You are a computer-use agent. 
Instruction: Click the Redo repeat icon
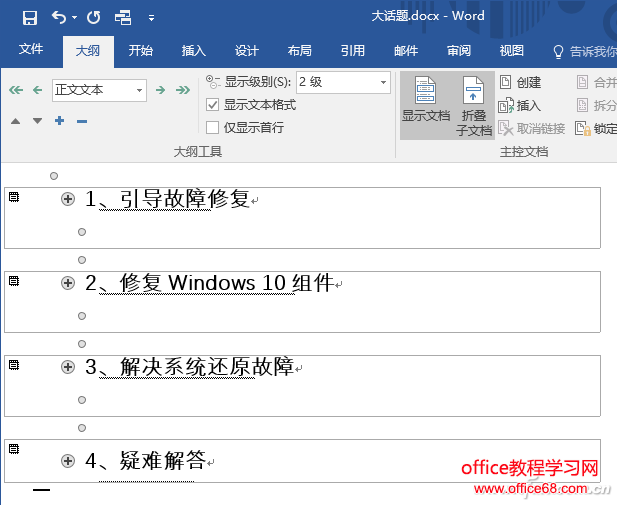point(94,18)
